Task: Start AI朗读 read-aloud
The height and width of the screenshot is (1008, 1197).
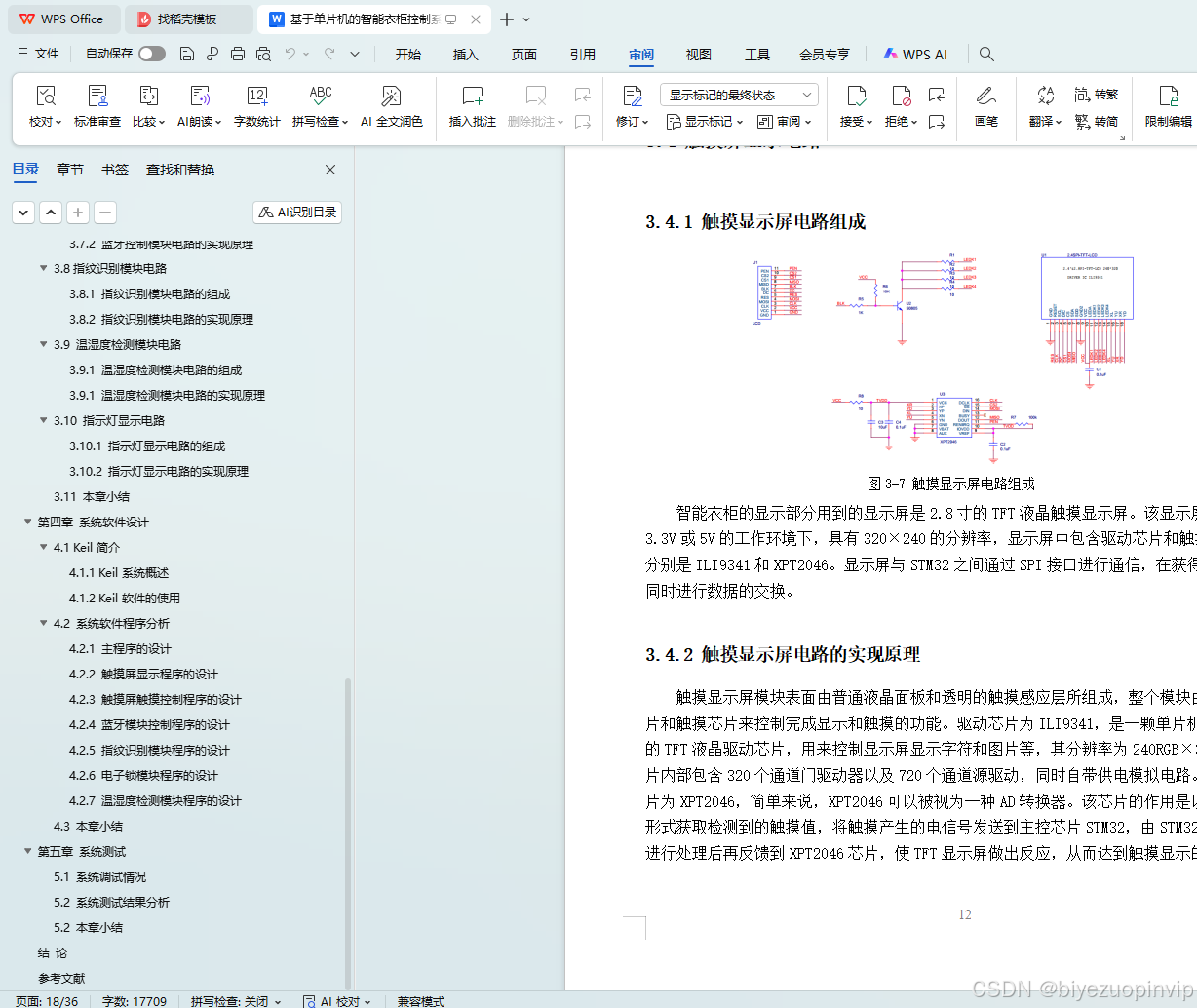Action: click(x=197, y=107)
